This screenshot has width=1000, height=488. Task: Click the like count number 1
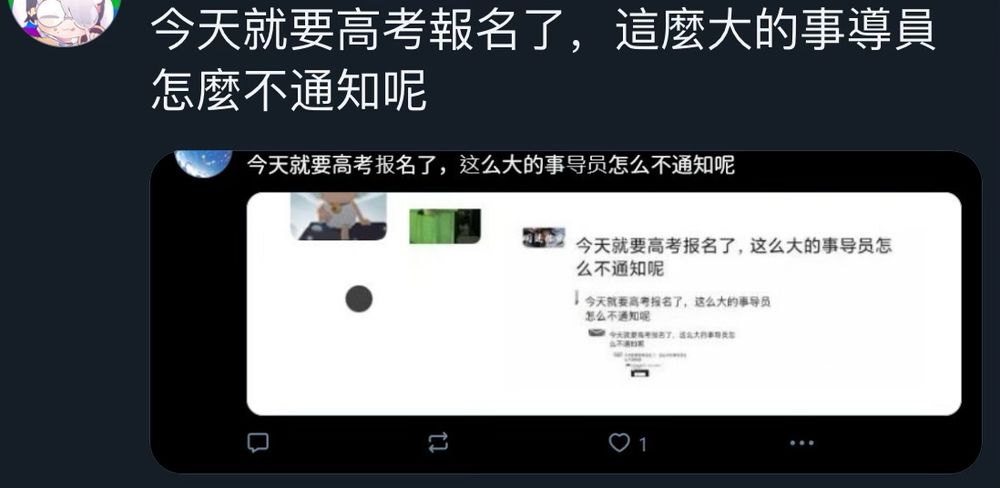[643, 444]
